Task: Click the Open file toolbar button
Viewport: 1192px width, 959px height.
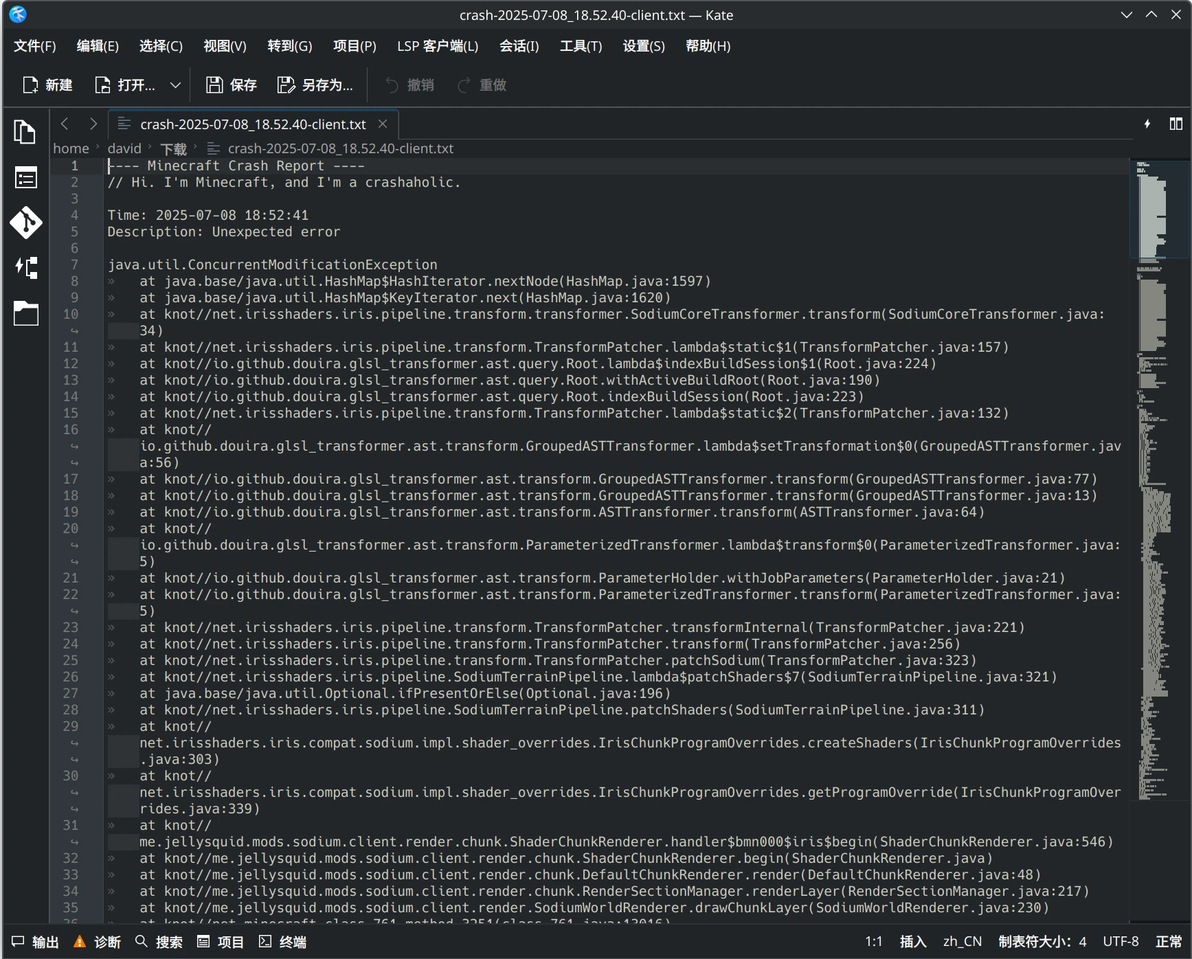Action: [125, 85]
